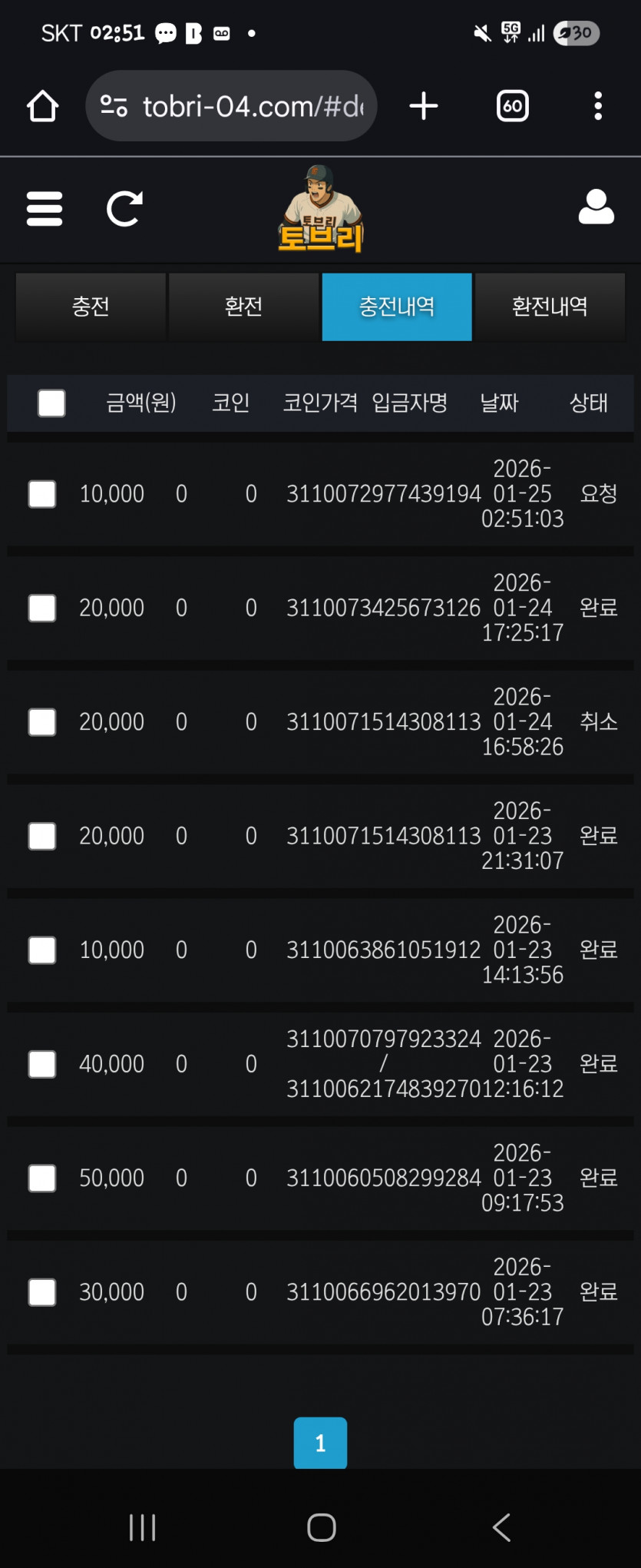
Task: Tap the Android back navigation button
Action: tap(501, 1527)
